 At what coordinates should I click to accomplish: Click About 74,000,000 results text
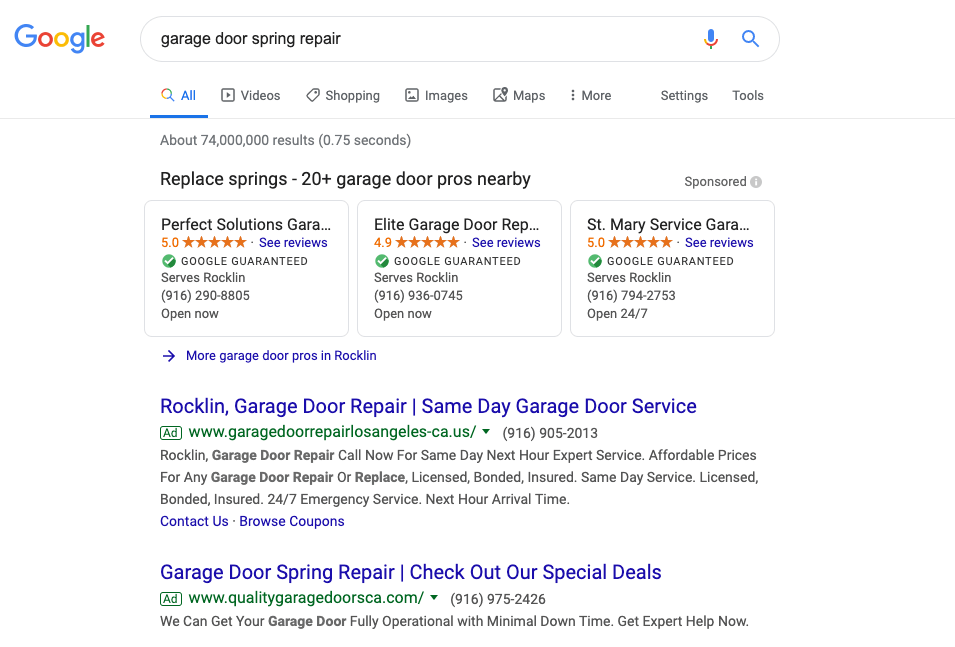click(x=286, y=140)
